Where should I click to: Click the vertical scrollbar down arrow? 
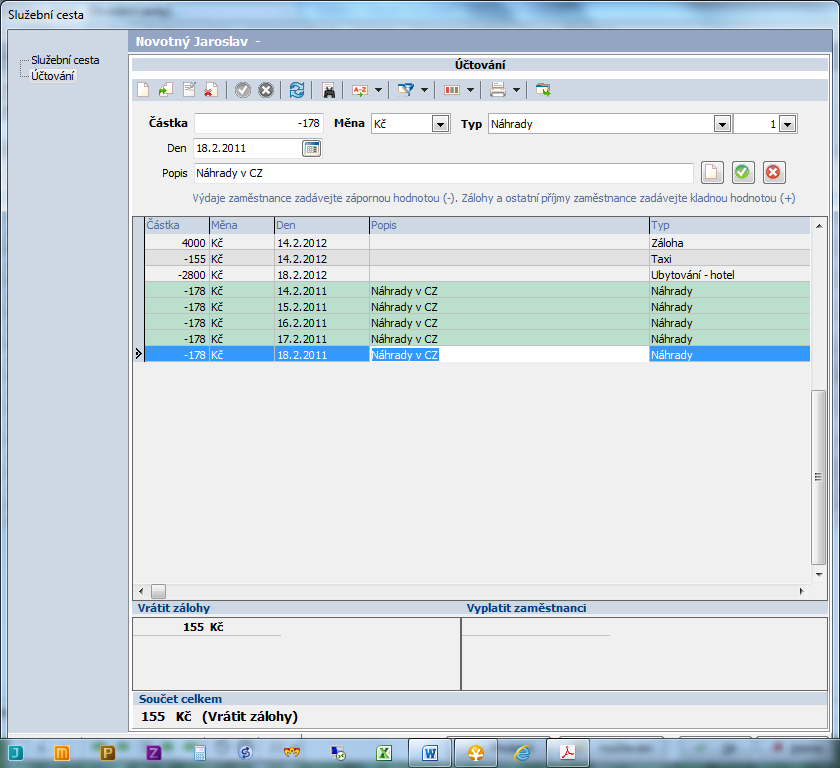point(819,575)
